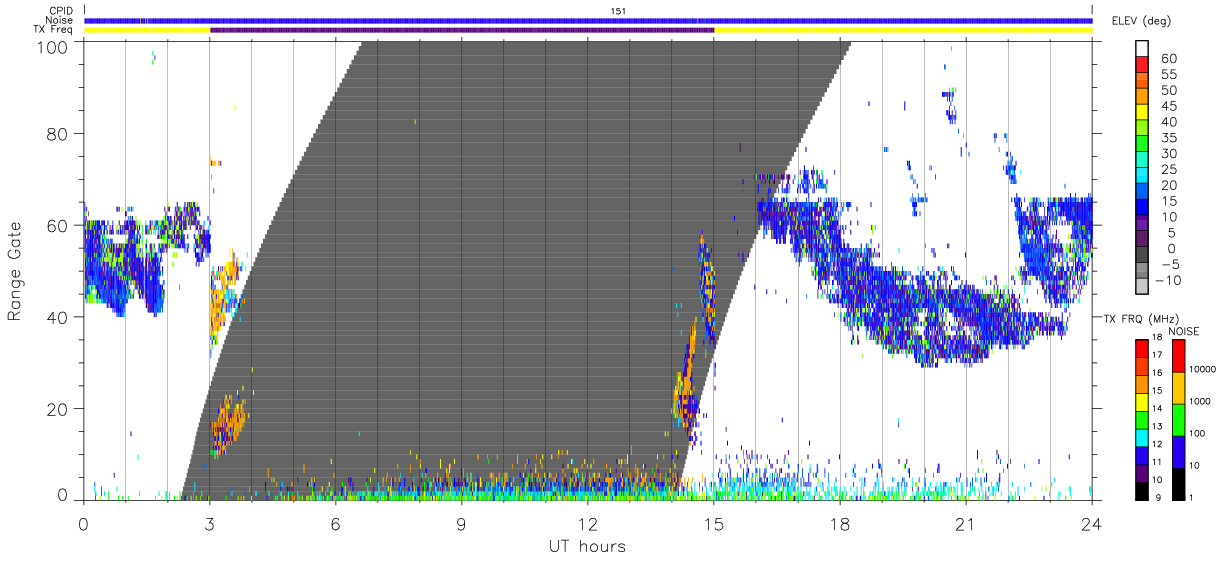The width and height of the screenshot is (1228, 567).
Task: Click the purple segment of the TX Freq bar
Action: (x=462, y=30)
